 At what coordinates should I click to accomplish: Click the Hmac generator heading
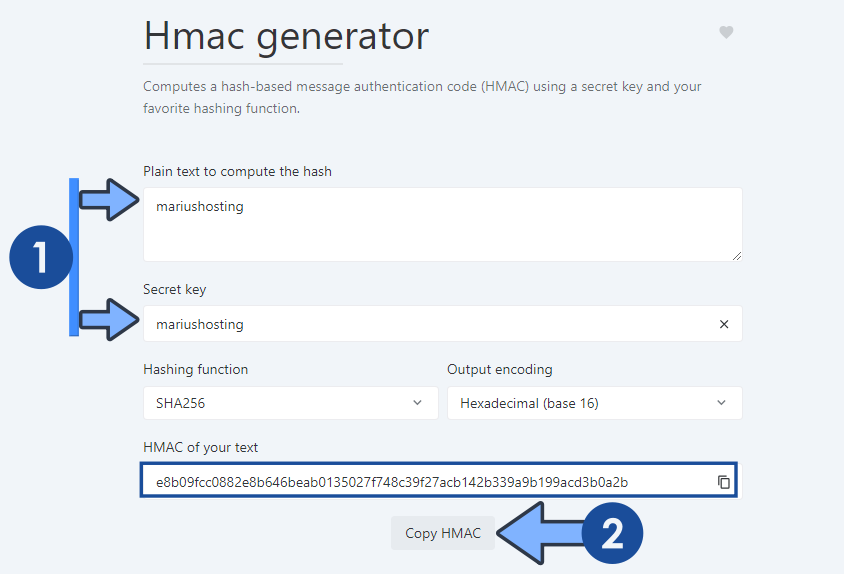(x=286, y=36)
